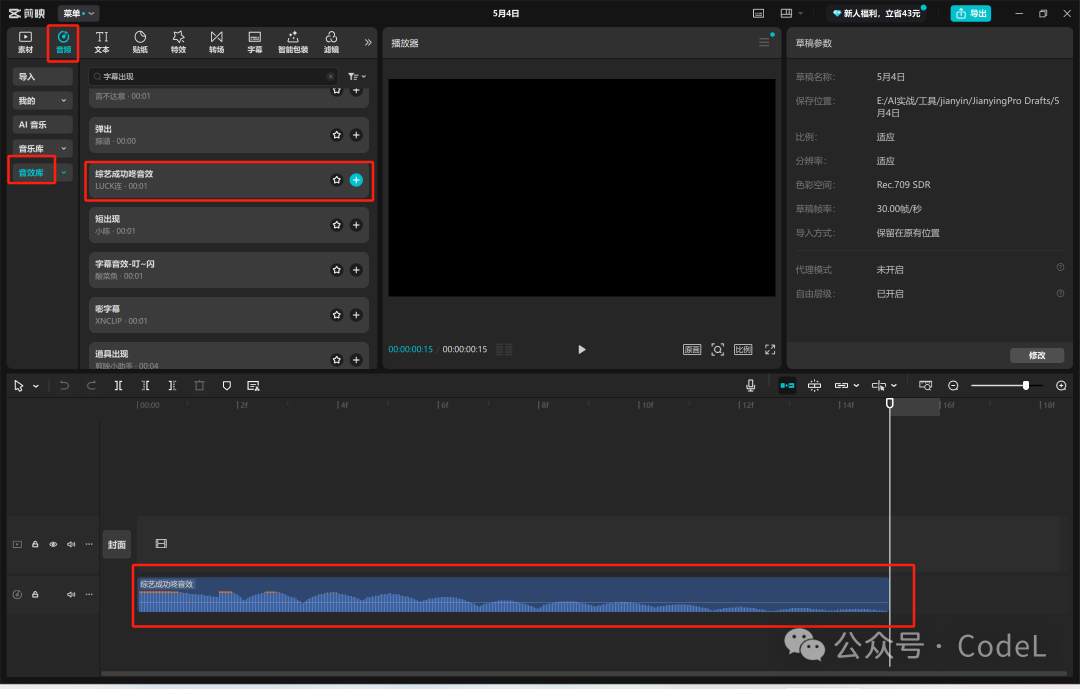
Task: Undo the last action
Action: 64,386
